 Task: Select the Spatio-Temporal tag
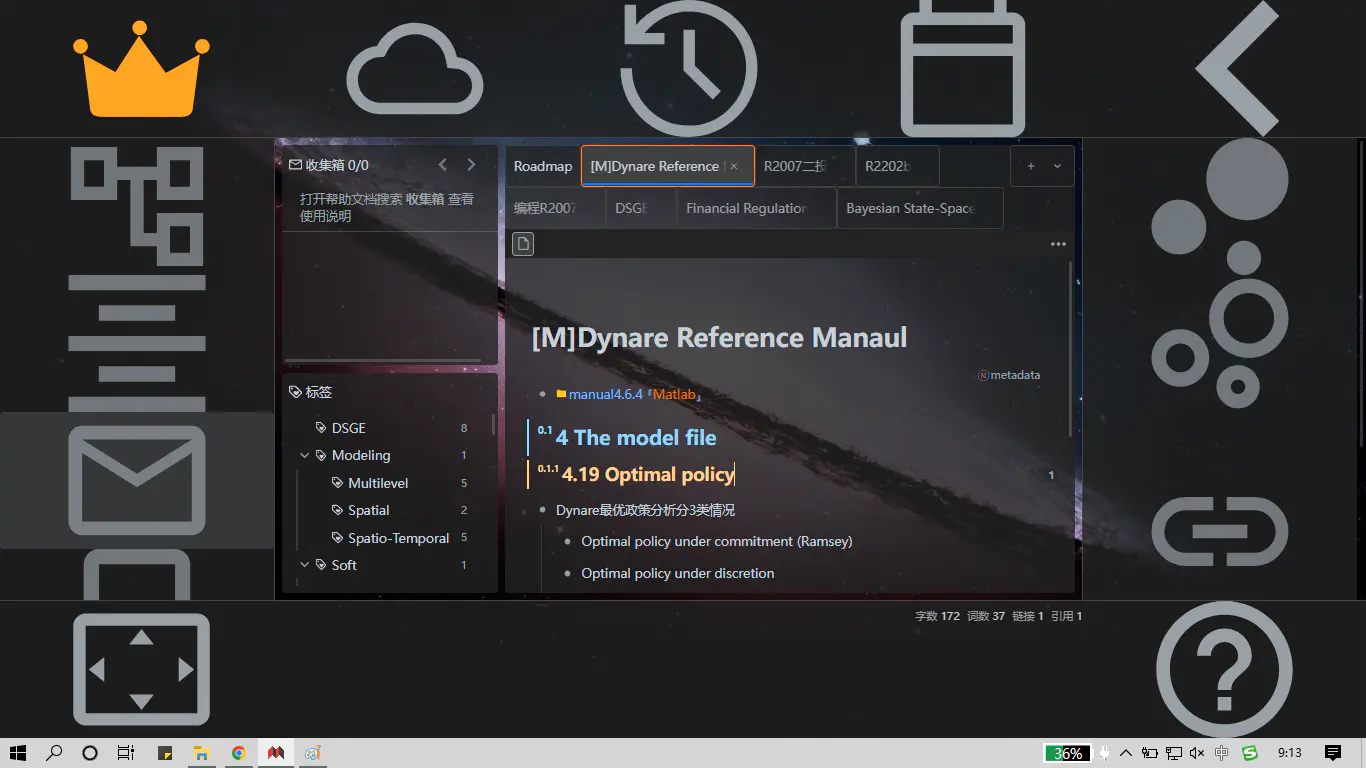click(398, 538)
